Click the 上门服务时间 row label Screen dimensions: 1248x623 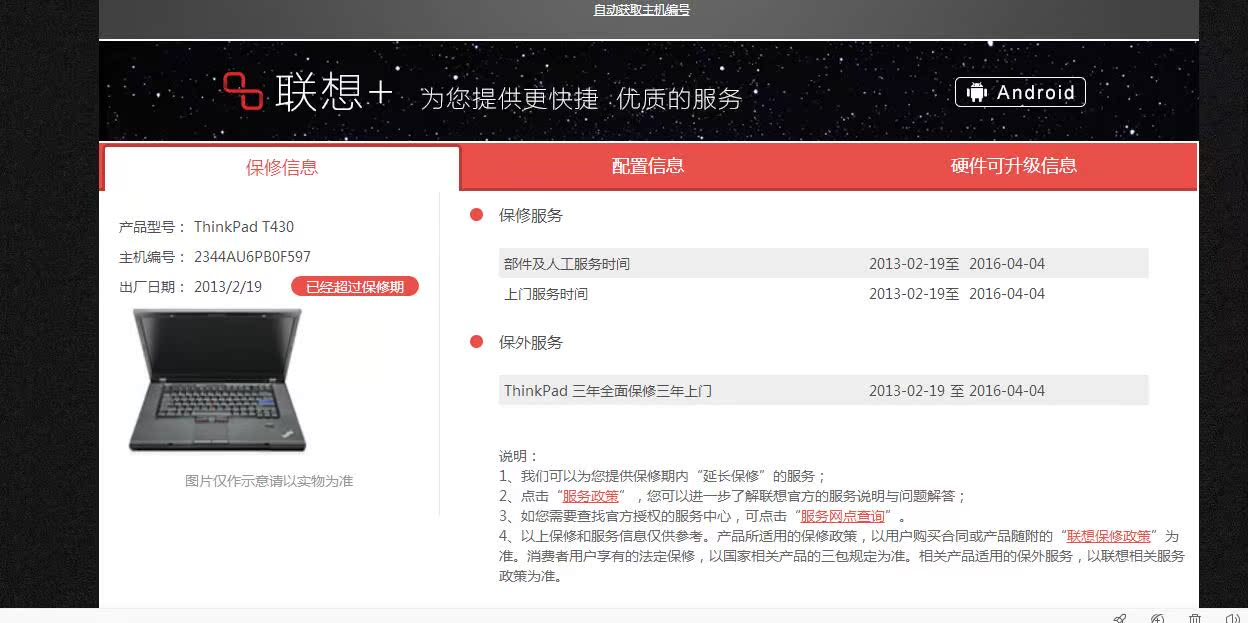tap(546, 294)
